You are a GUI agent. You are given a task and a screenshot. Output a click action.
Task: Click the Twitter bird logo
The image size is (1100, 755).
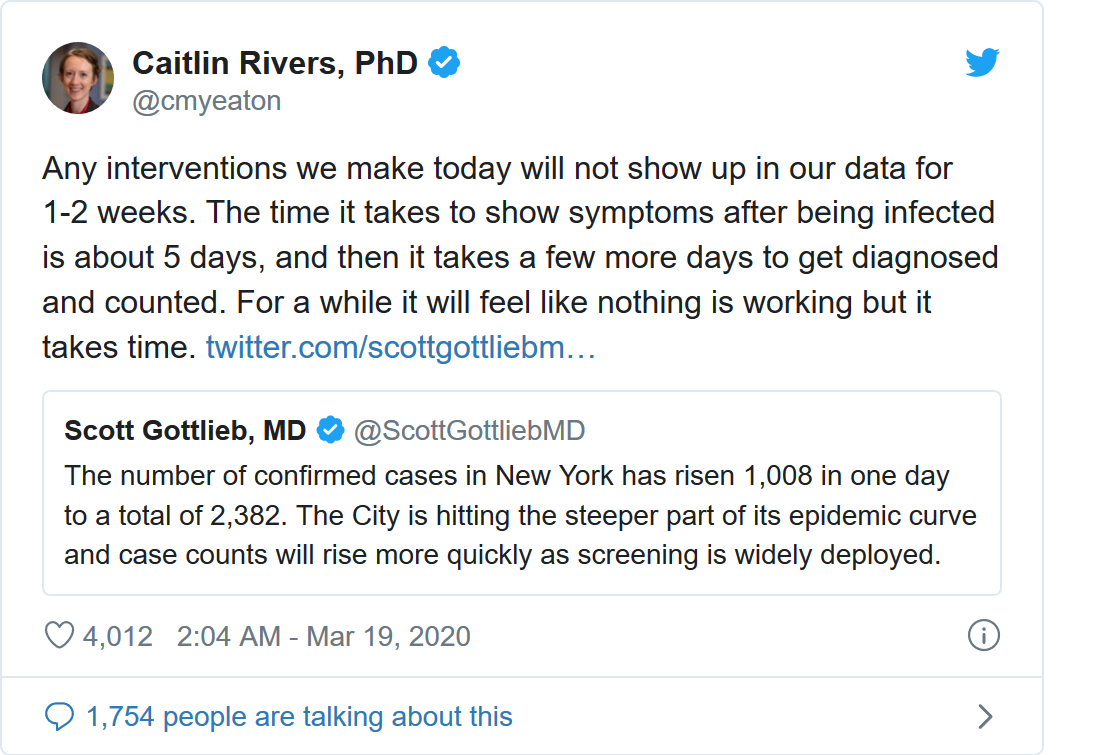tap(982, 64)
